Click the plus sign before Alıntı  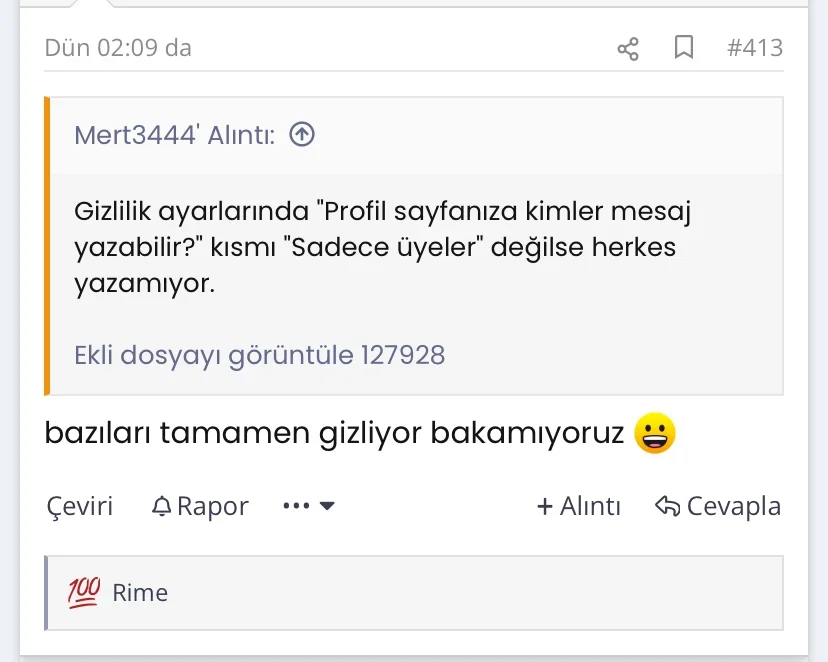coord(545,507)
